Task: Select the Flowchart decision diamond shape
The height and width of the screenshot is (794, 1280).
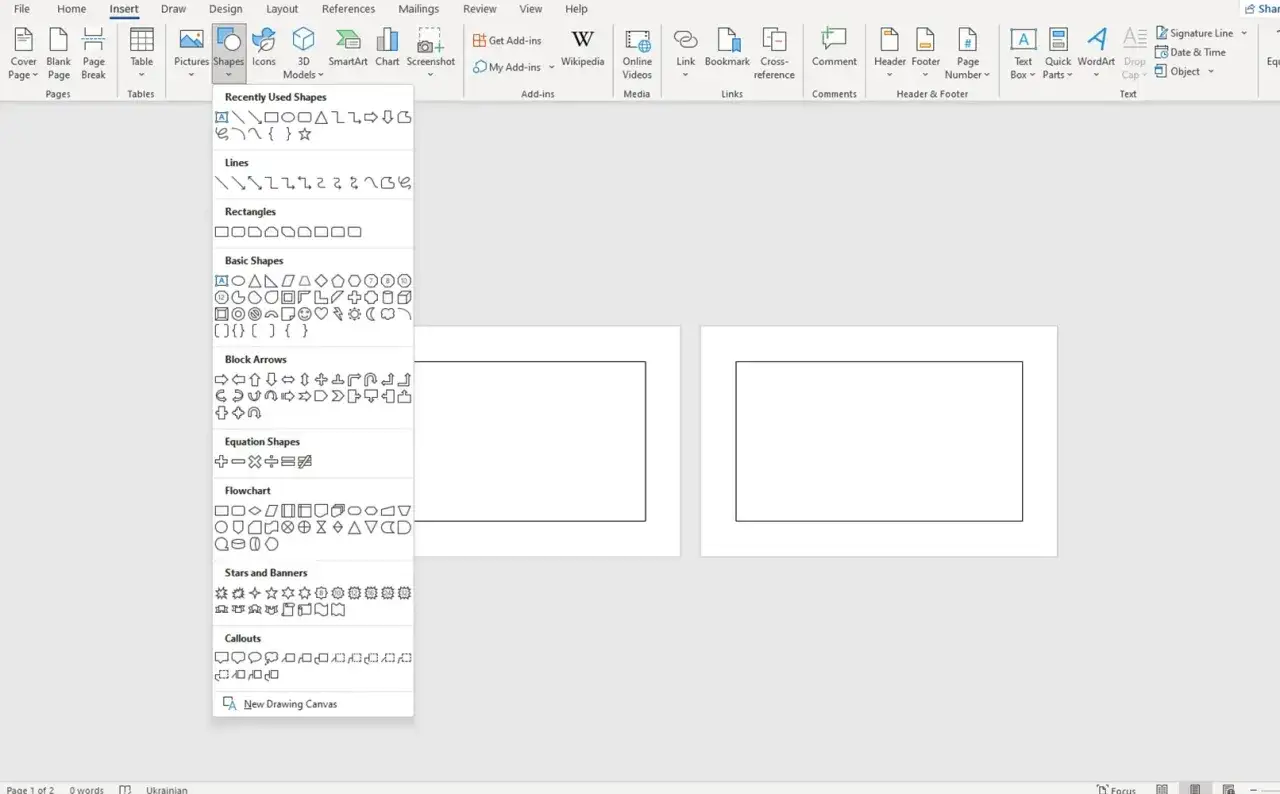Action: (255, 511)
